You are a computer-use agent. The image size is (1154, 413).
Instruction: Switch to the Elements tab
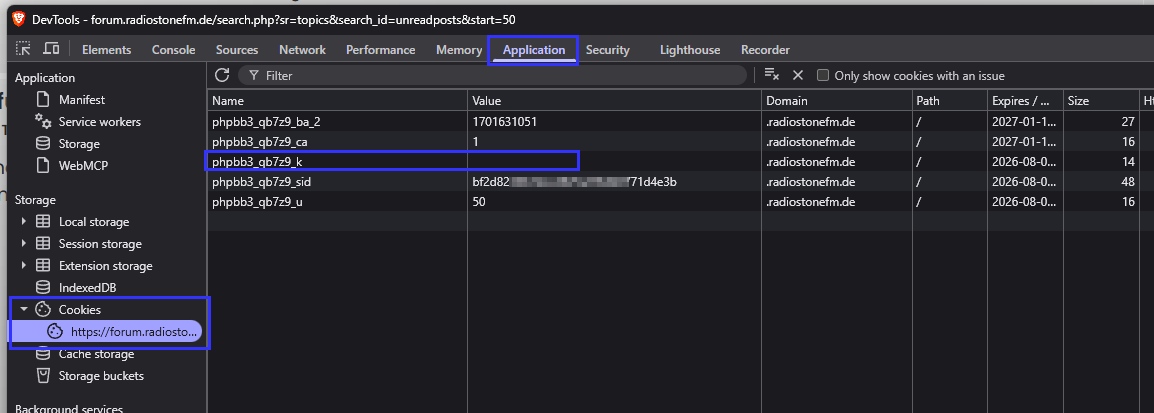(107, 49)
